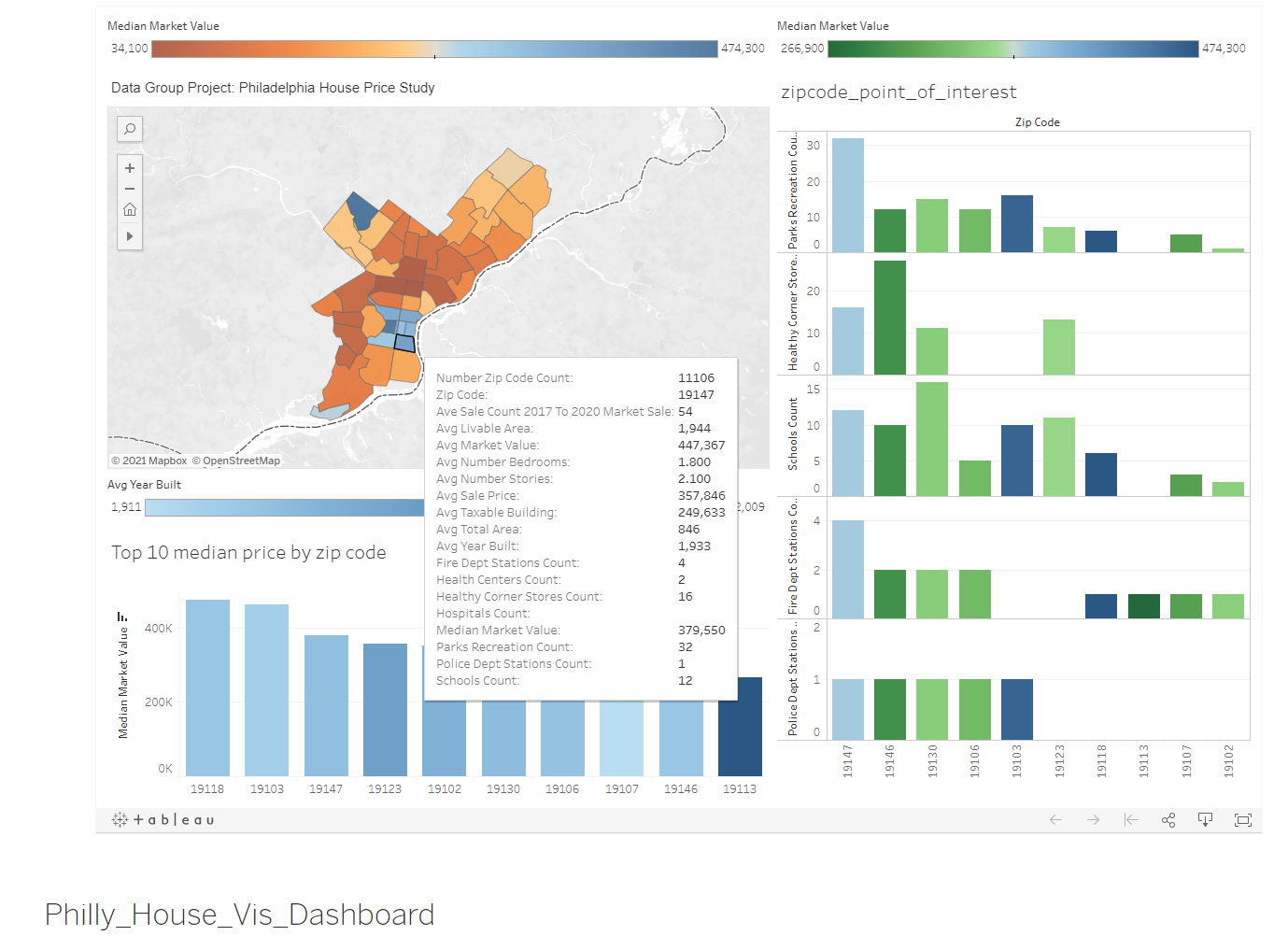Click the Top 10 median price title

pos(248,552)
